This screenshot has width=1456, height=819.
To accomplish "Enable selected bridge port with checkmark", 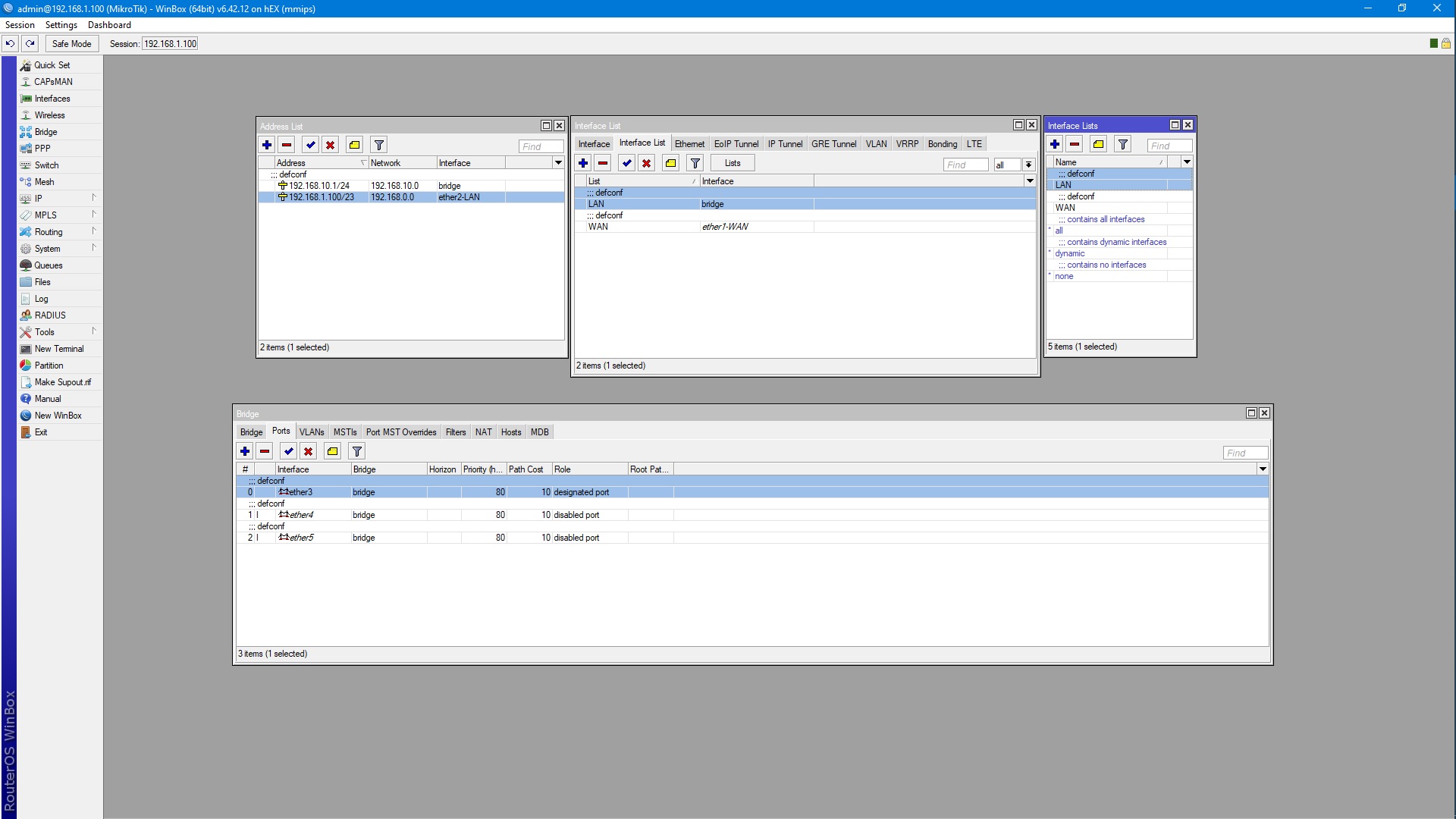I will point(289,451).
